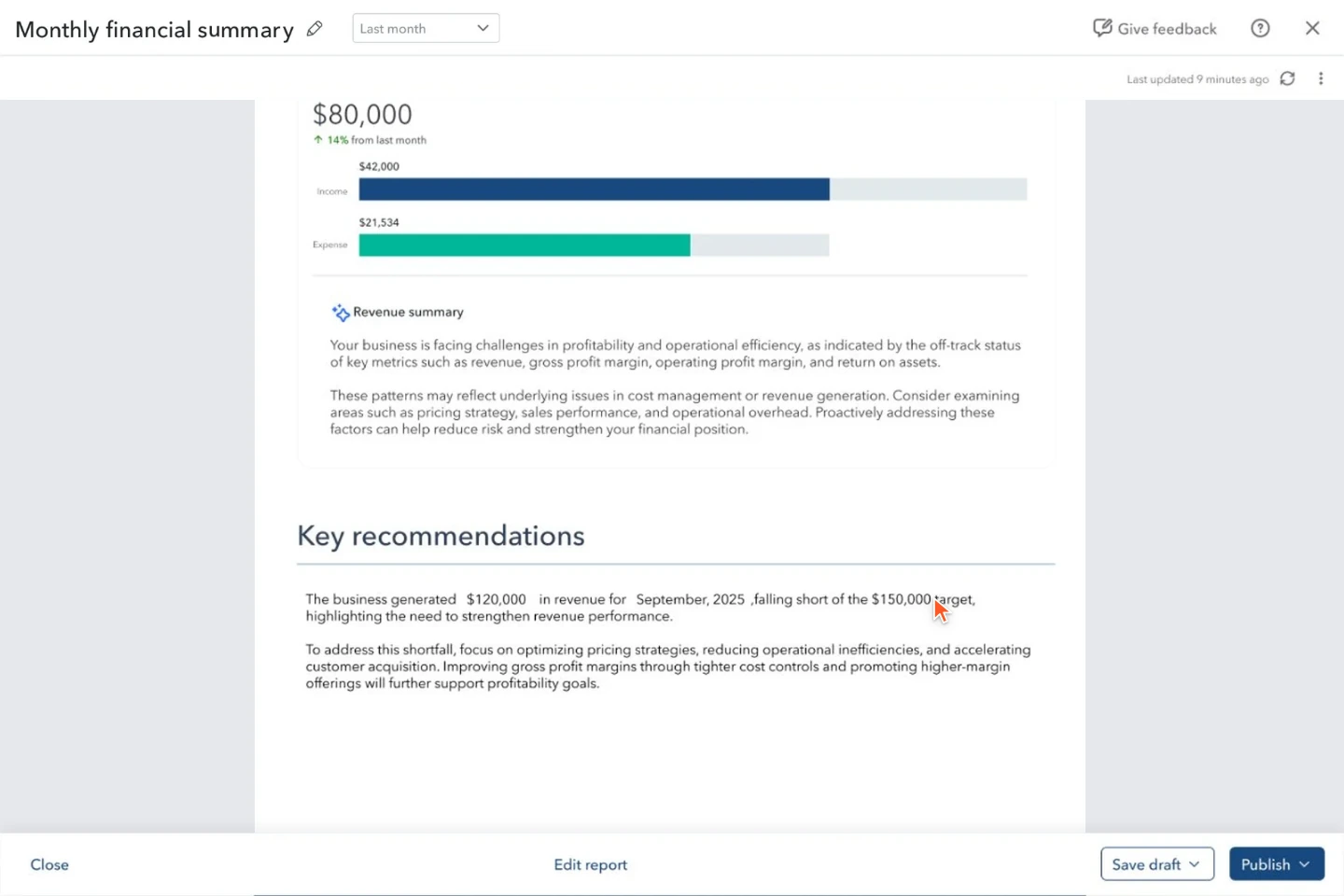Screen dimensions: 1344x896
Task: Open the Publish dropdown button
Action: click(1277, 864)
